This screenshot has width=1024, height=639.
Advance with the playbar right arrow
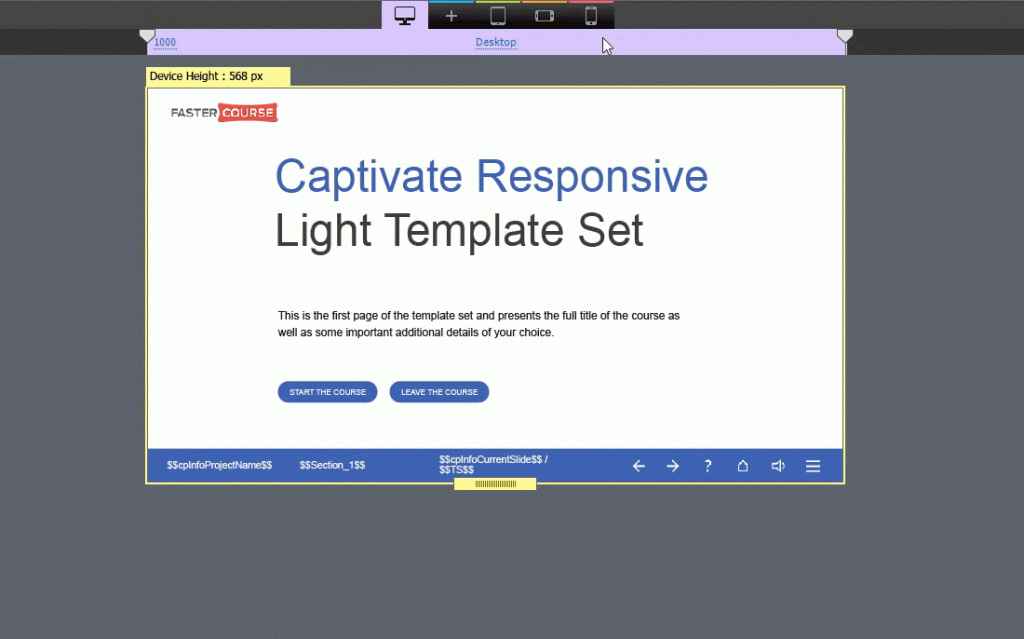click(x=673, y=466)
